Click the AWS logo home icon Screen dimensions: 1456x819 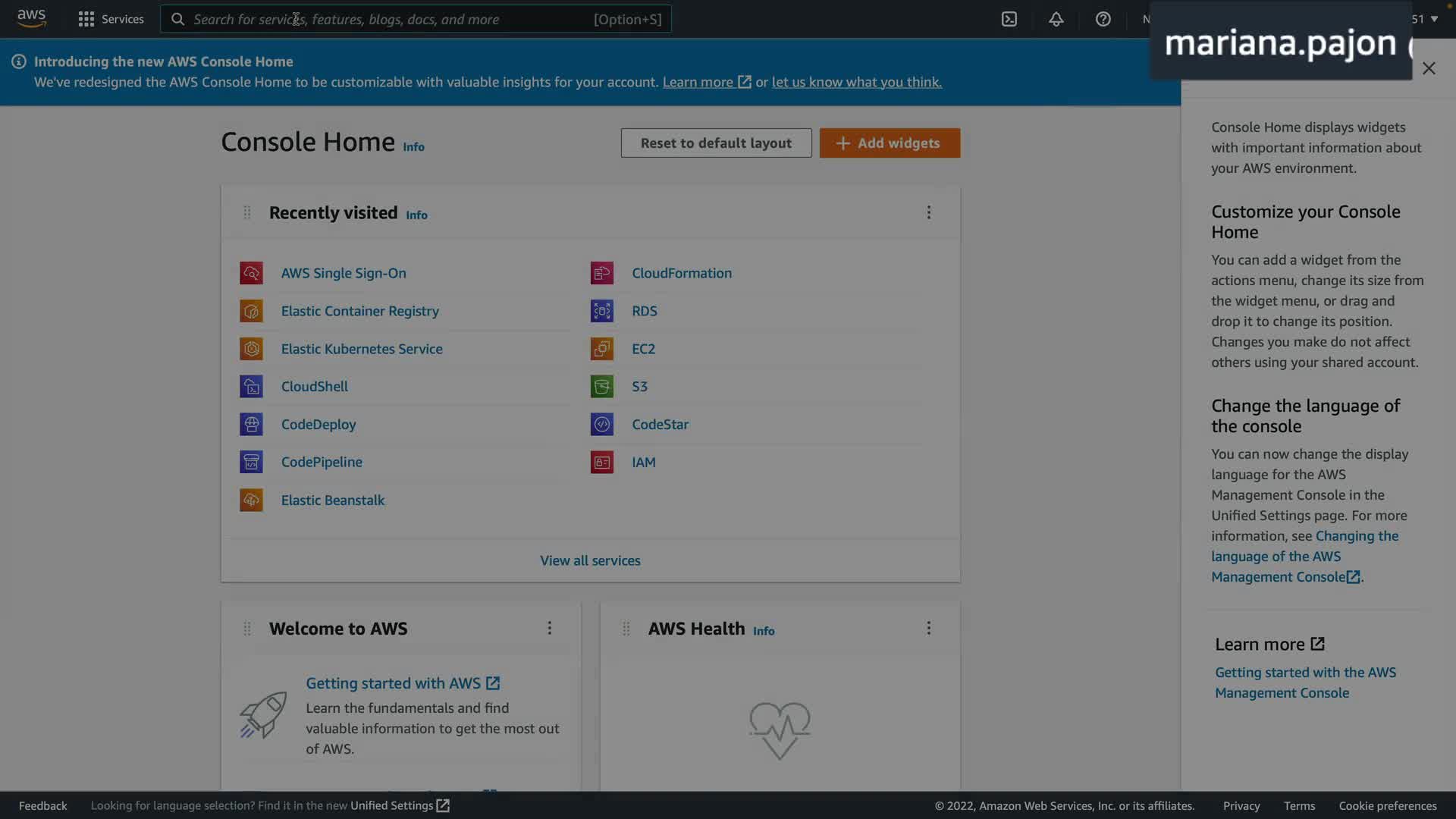click(x=31, y=18)
